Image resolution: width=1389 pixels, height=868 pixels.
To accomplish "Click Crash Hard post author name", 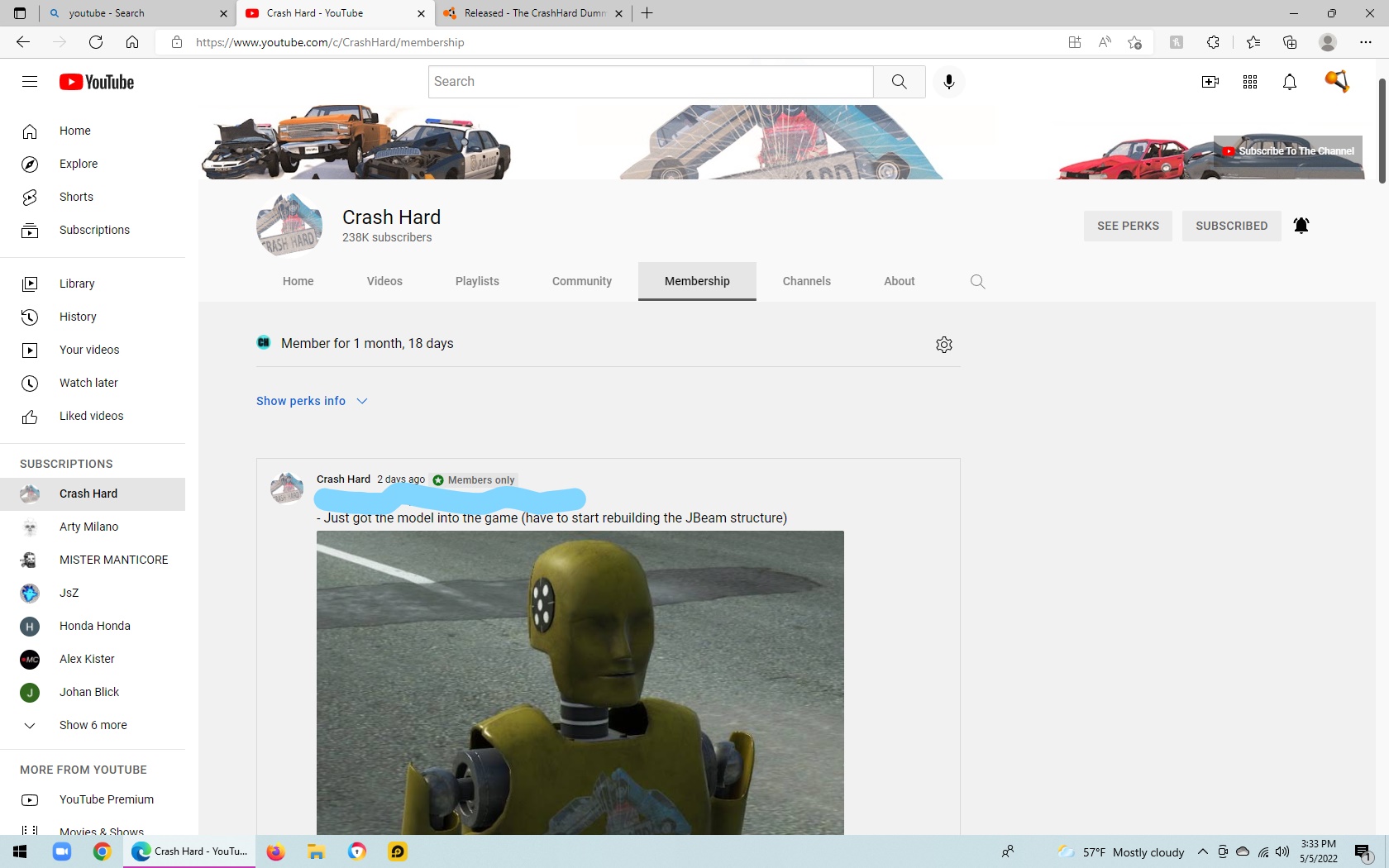I will [343, 479].
